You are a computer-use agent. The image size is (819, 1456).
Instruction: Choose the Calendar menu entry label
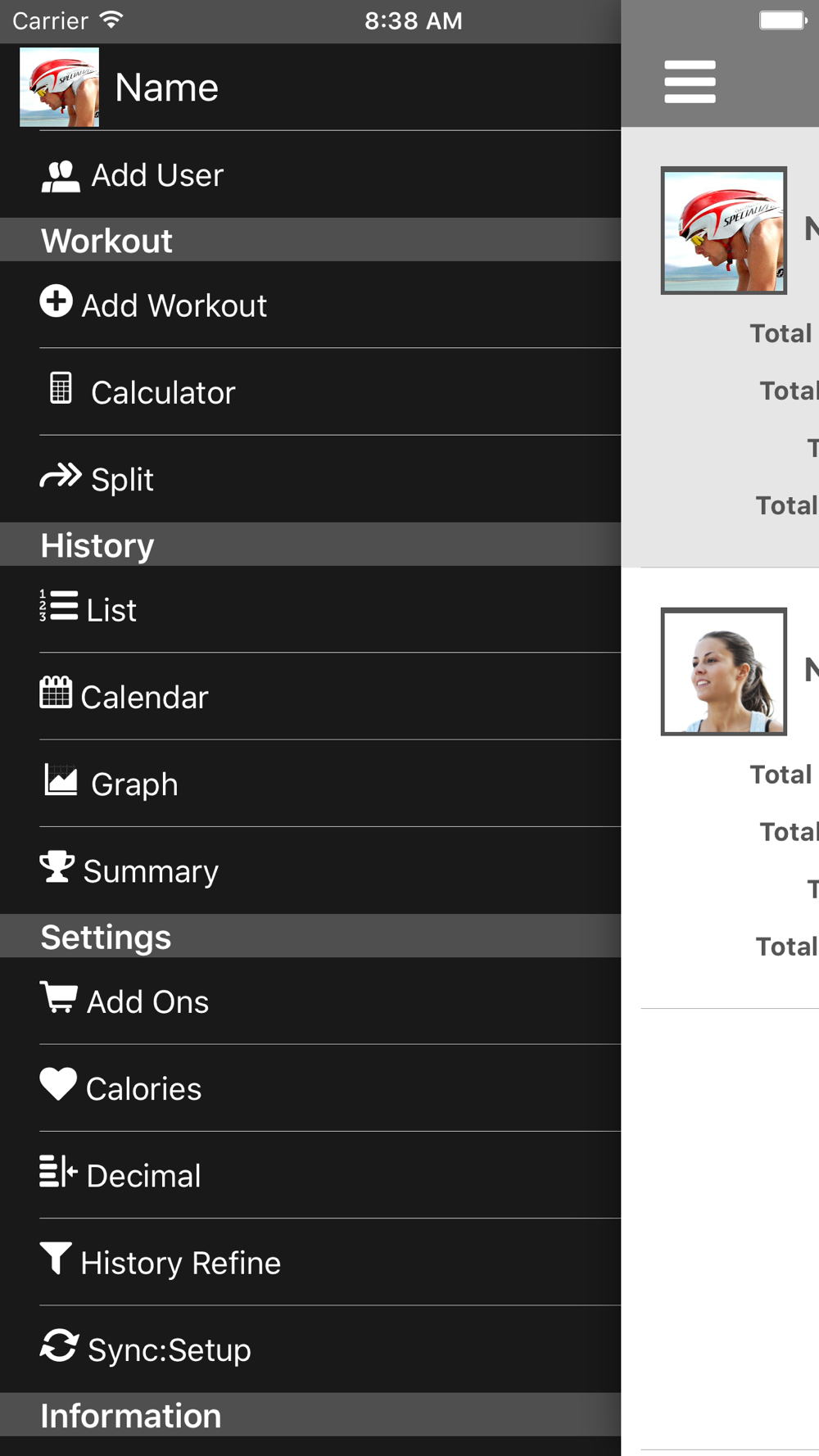[144, 698]
